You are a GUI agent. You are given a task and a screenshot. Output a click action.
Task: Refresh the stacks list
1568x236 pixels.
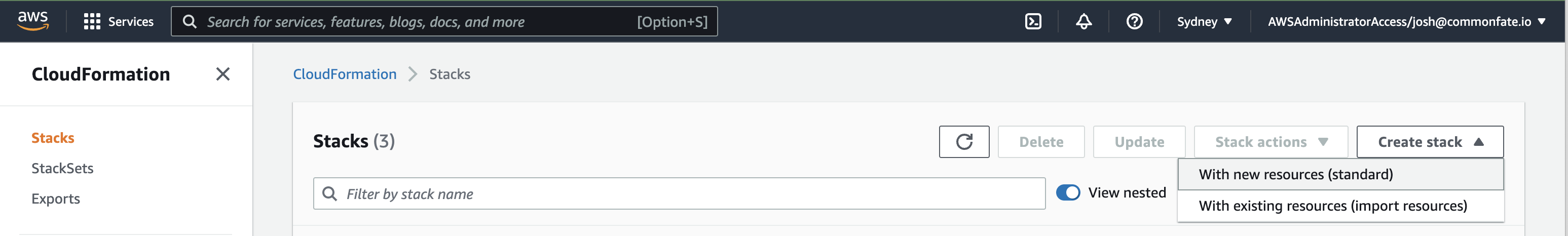tap(964, 142)
